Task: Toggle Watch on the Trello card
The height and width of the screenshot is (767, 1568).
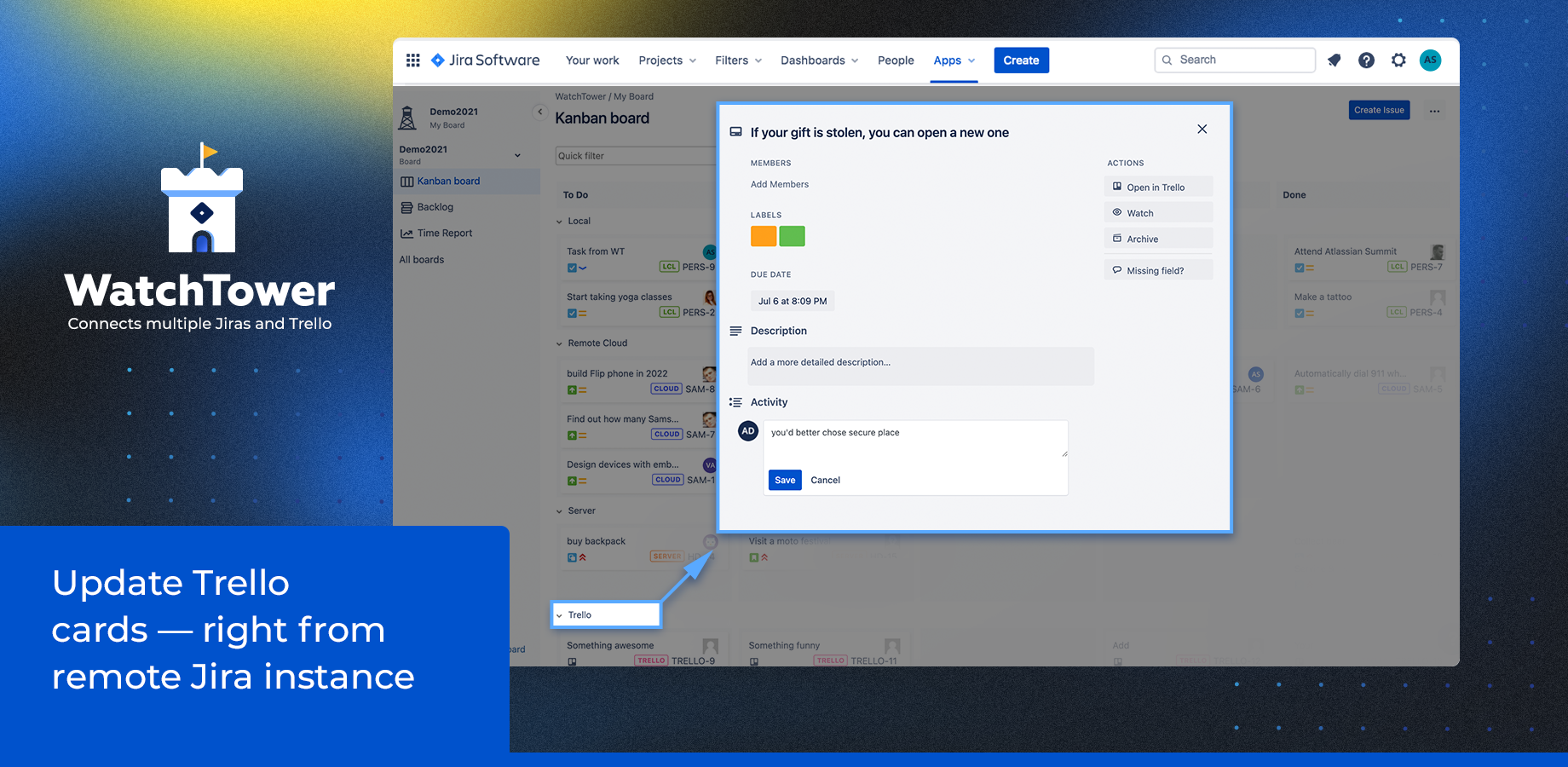Action: (1158, 213)
